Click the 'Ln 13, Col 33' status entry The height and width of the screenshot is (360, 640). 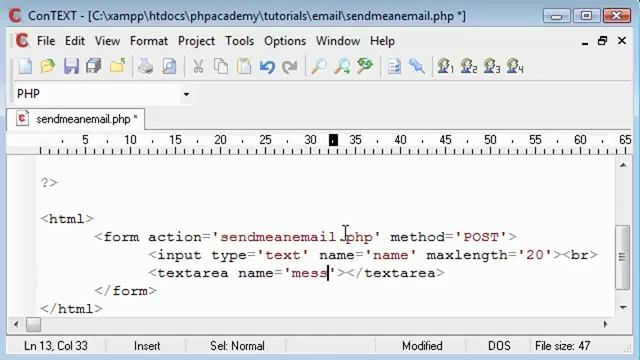pos(56,346)
